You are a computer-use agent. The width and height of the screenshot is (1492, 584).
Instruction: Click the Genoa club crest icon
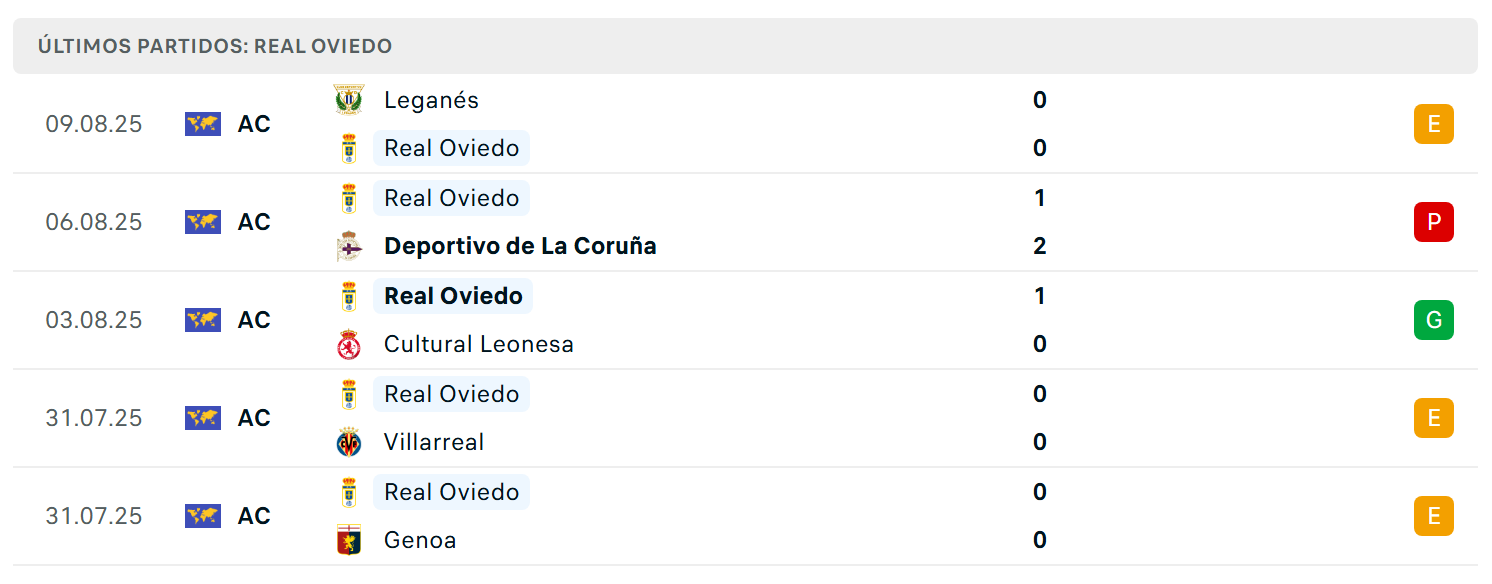349,540
